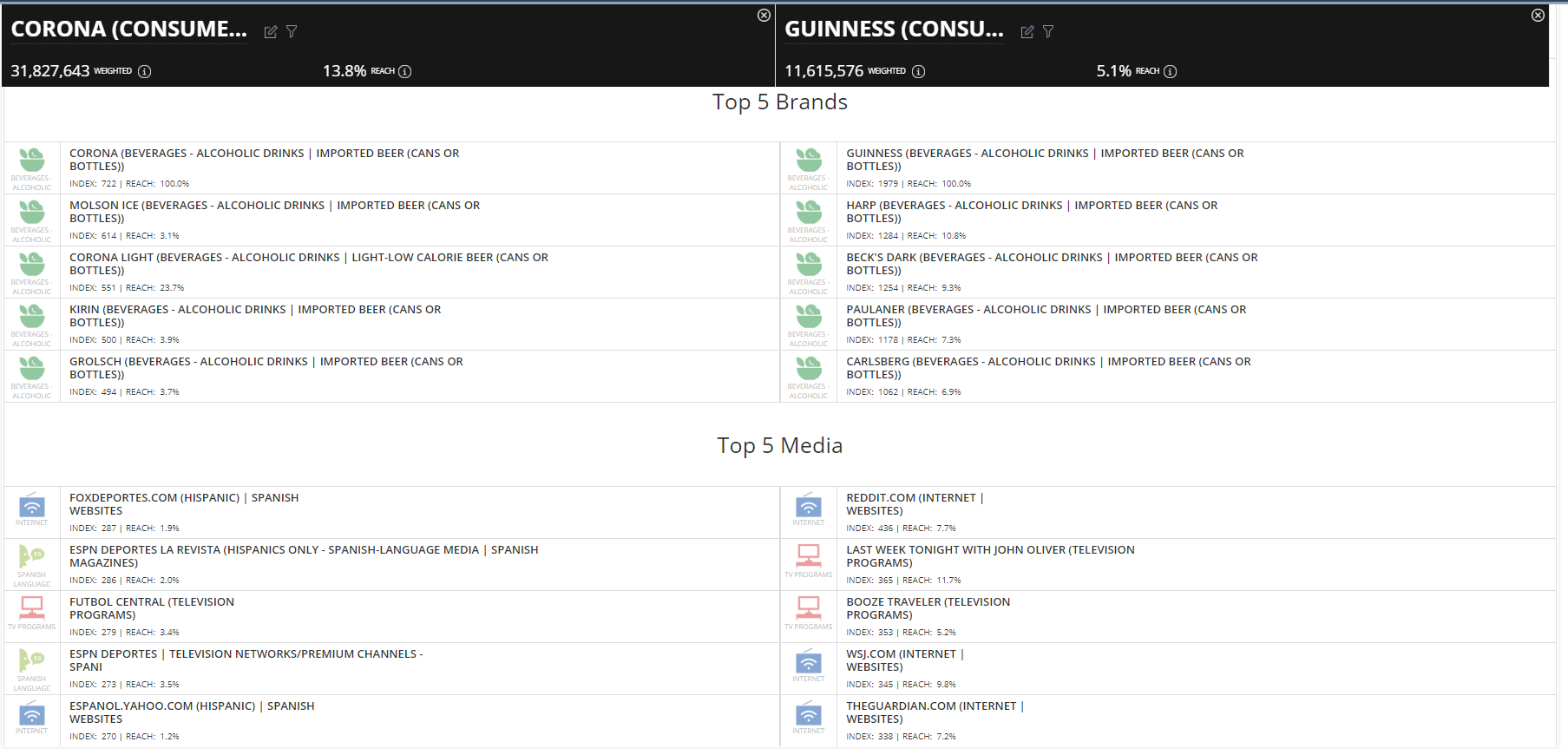Click the Top 5 Media heading
Viewport: 1568px width, 755px height.
780,446
